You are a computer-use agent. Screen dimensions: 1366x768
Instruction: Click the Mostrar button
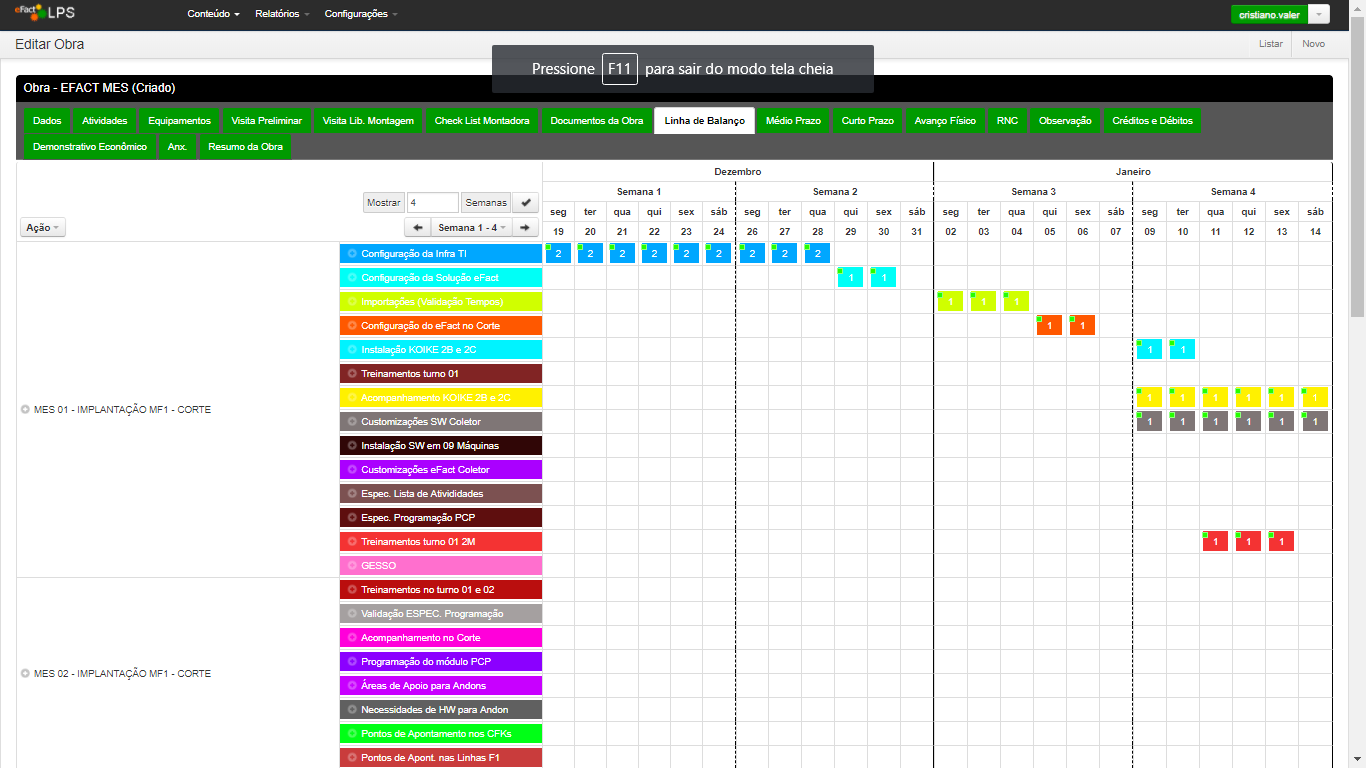tap(383, 203)
